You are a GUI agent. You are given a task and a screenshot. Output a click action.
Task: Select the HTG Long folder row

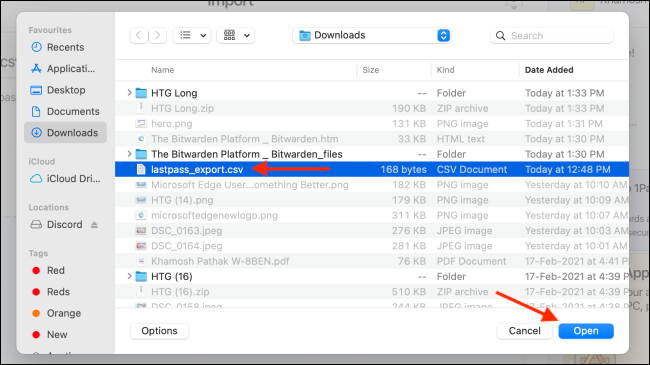click(372, 93)
